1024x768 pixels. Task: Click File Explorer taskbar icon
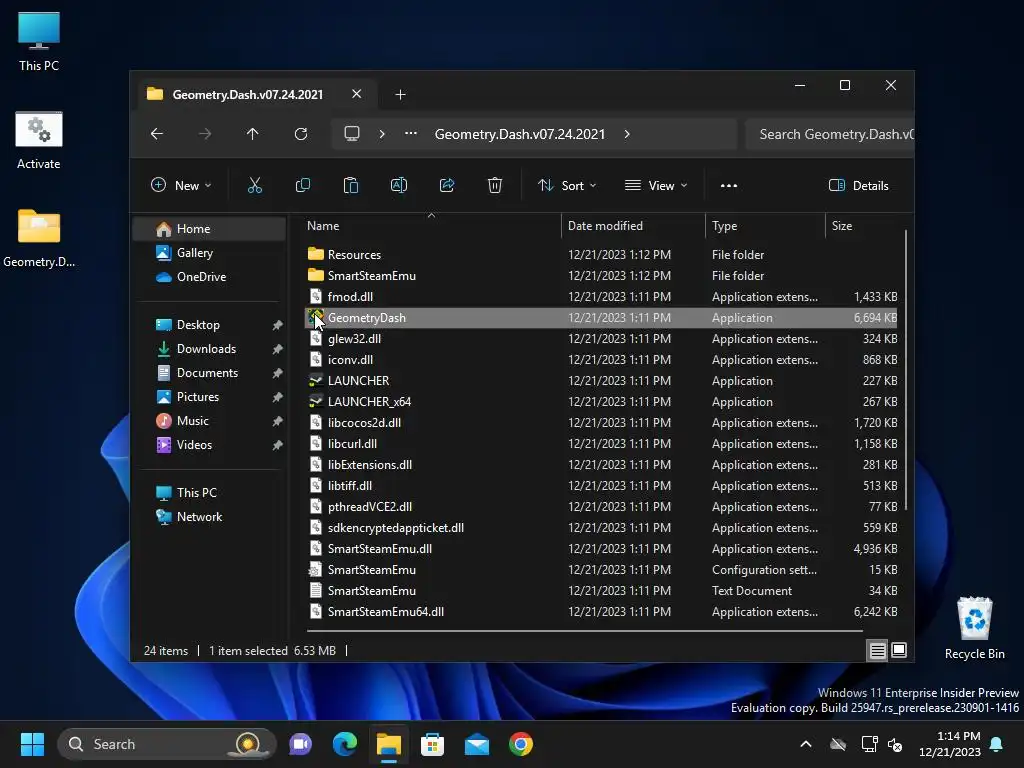pyautogui.click(x=389, y=744)
